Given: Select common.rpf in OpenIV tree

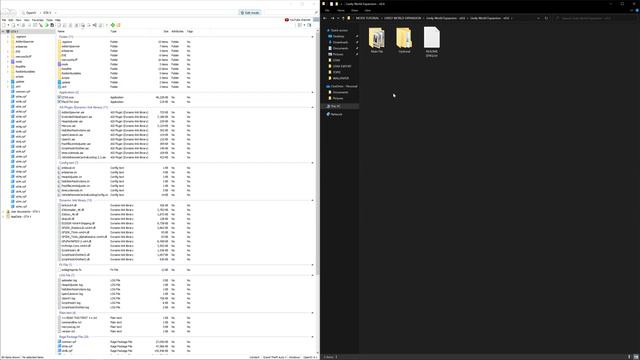Looking at the screenshot, I should click(x=23, y=91).
